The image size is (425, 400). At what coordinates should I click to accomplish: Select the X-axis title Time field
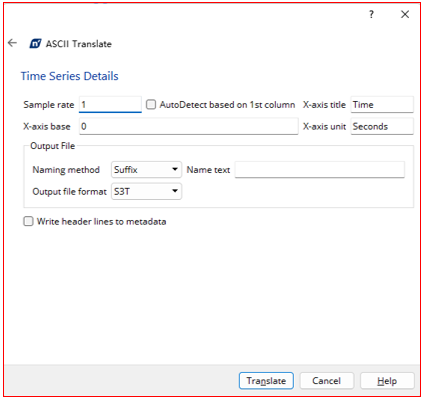[382, 105]
